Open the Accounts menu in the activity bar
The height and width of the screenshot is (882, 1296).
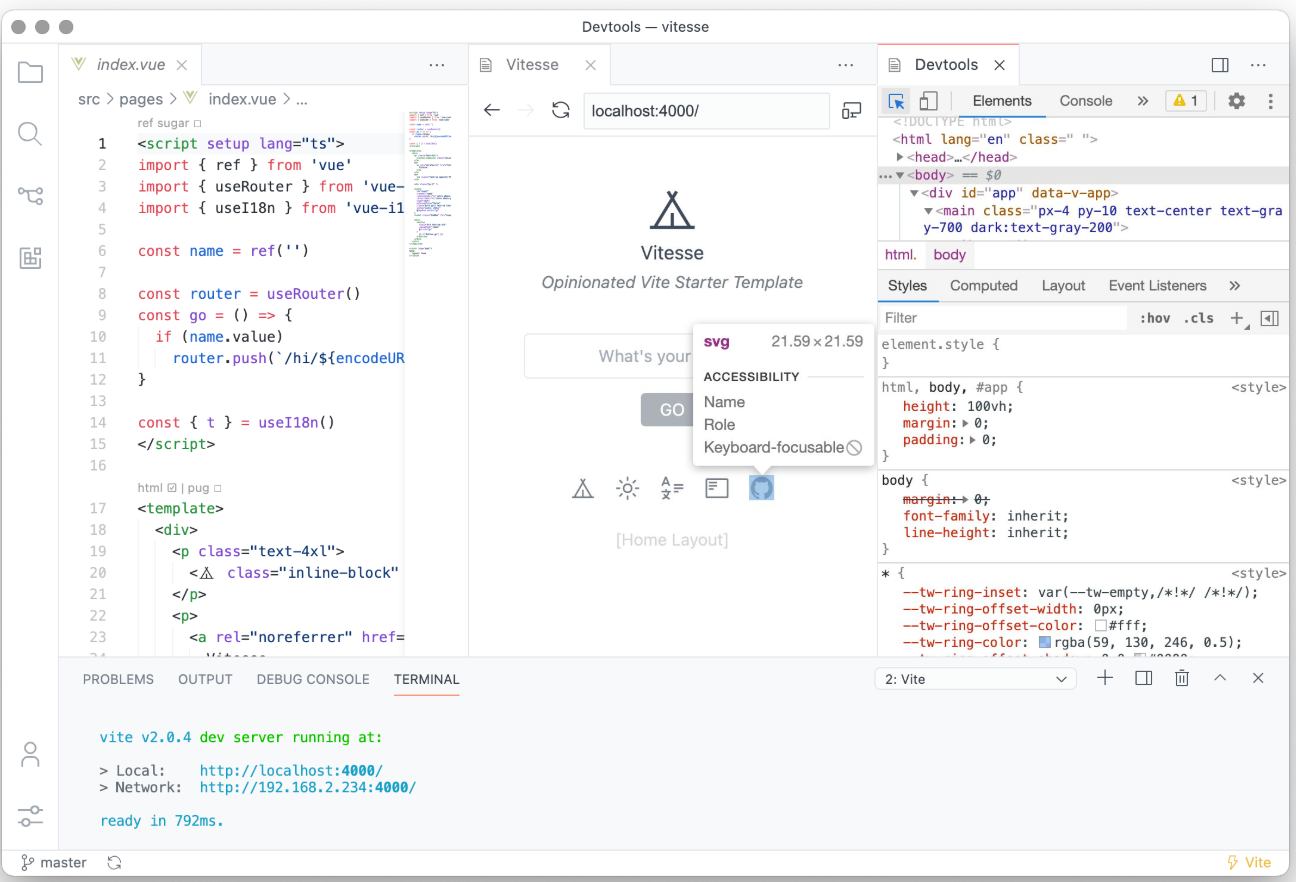31,754
